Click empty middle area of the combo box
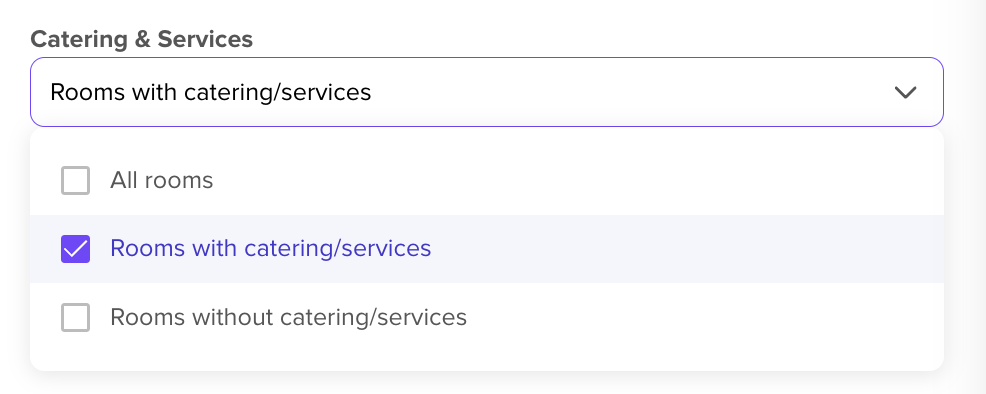The height and width of the screenshot is (394, 986). pos(629,92)
